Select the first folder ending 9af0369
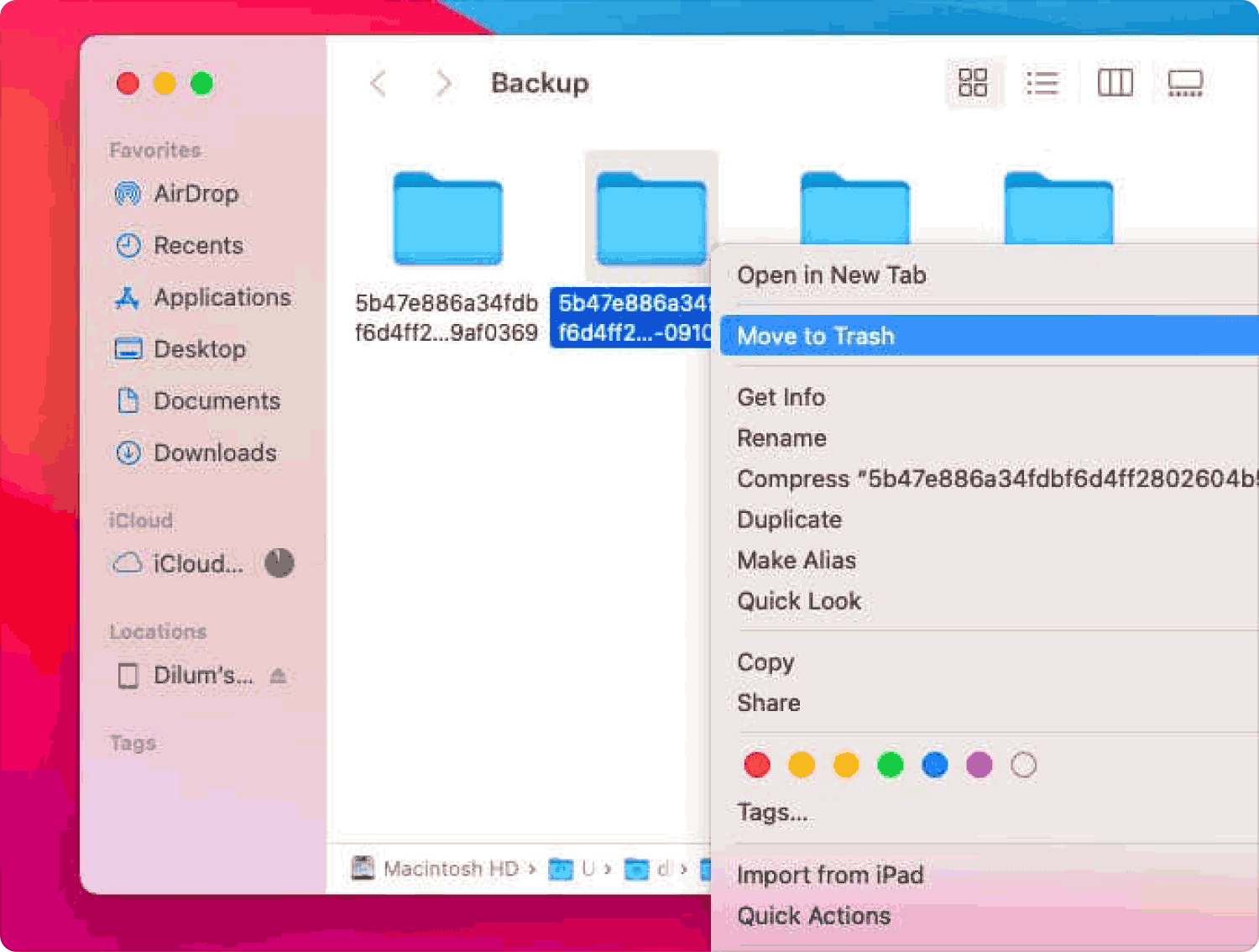This screenshot has height=952, width=1259. click(447, 220)
